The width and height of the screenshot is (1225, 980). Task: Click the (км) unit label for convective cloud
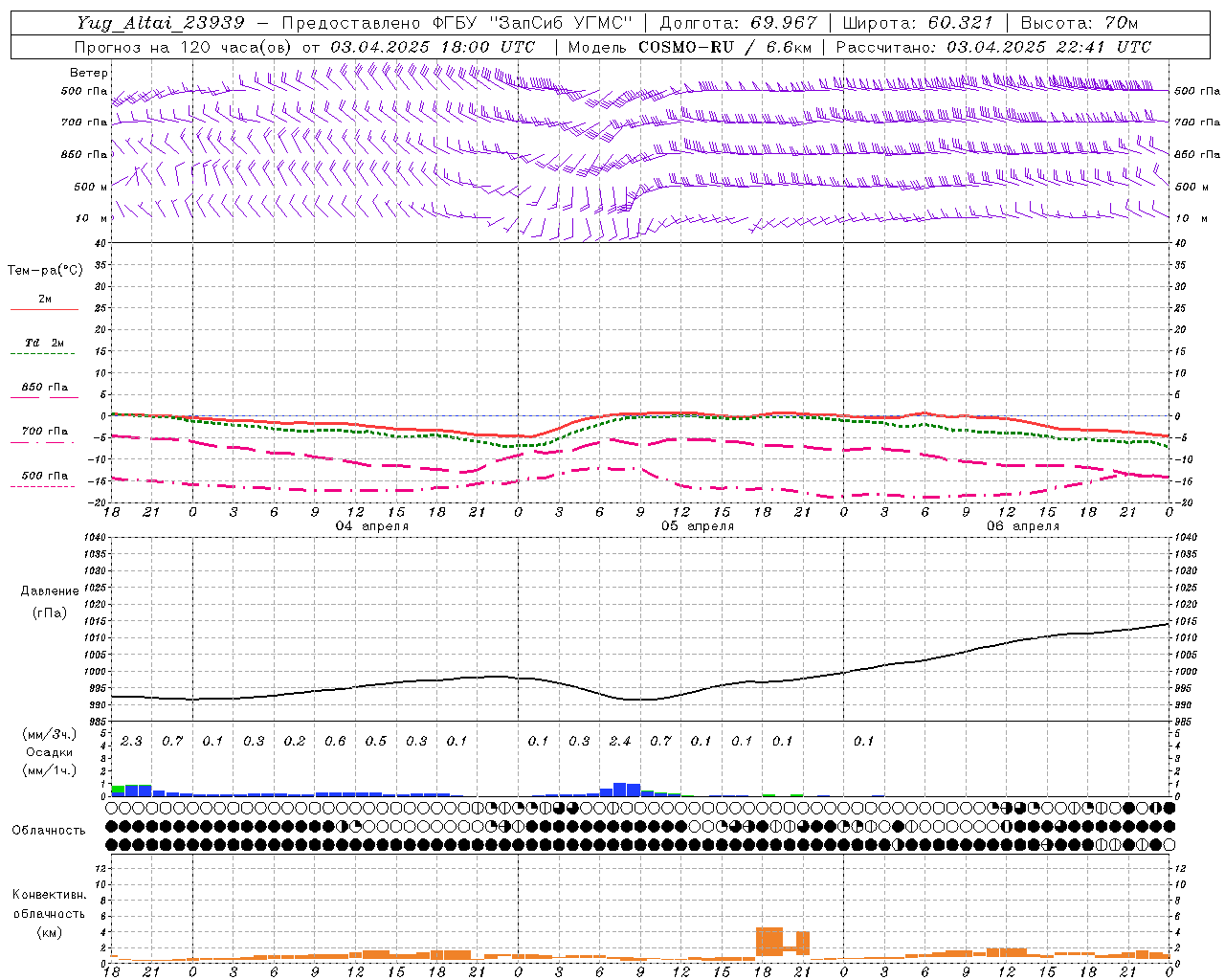49,932
